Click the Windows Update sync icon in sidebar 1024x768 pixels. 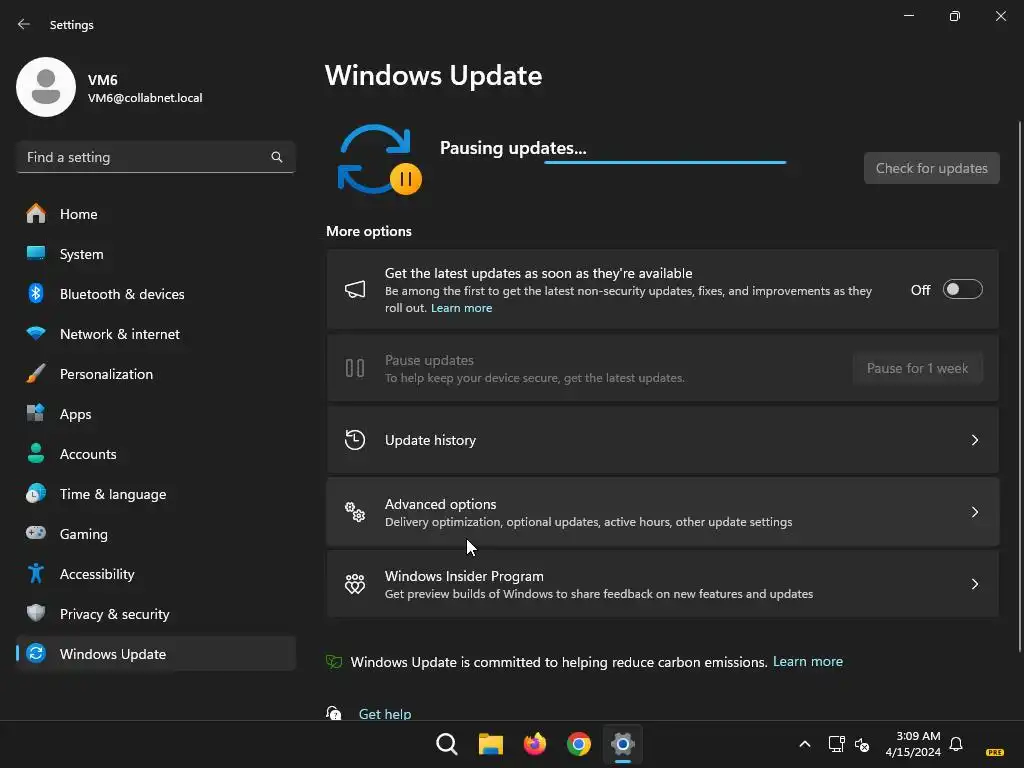[x=36, y=654]
